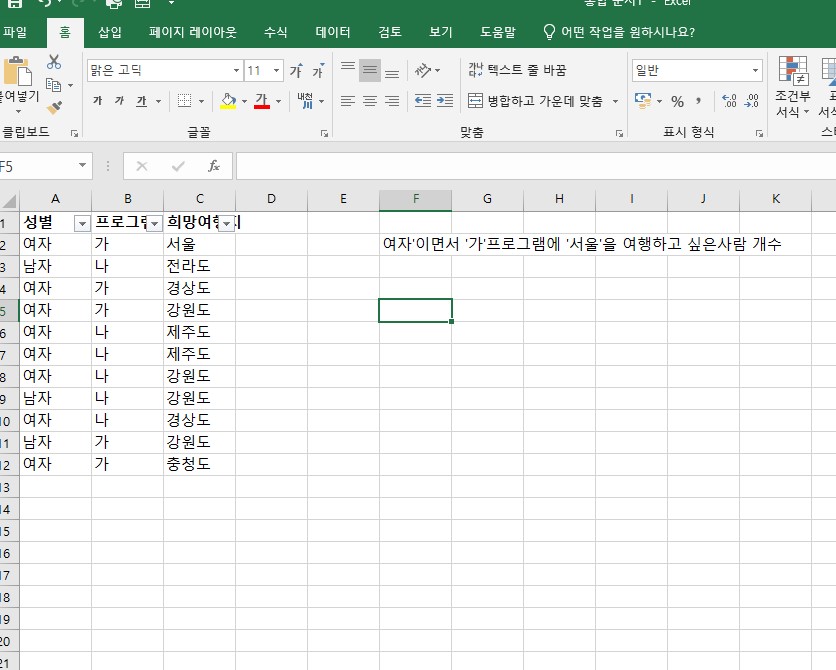
Task: Click the 텍스트 줄 바꿈 button
Action: click(x=517, y=70)
